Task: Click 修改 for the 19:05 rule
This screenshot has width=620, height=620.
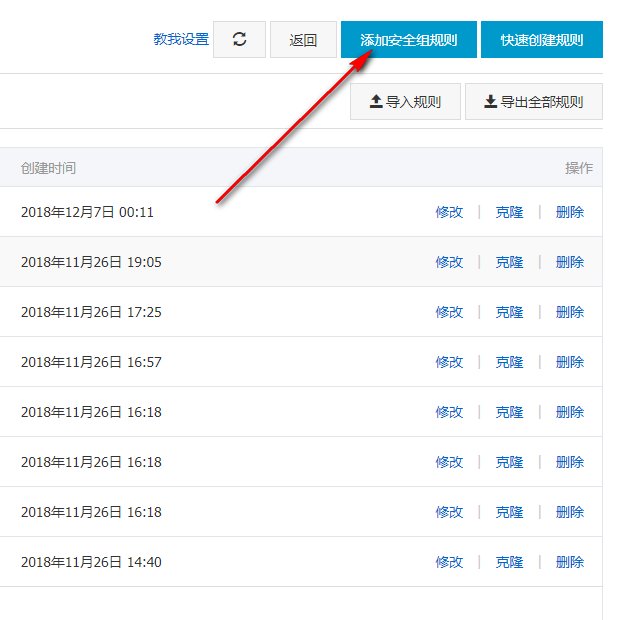Action: pyautogui.click(x=449, y=262)
